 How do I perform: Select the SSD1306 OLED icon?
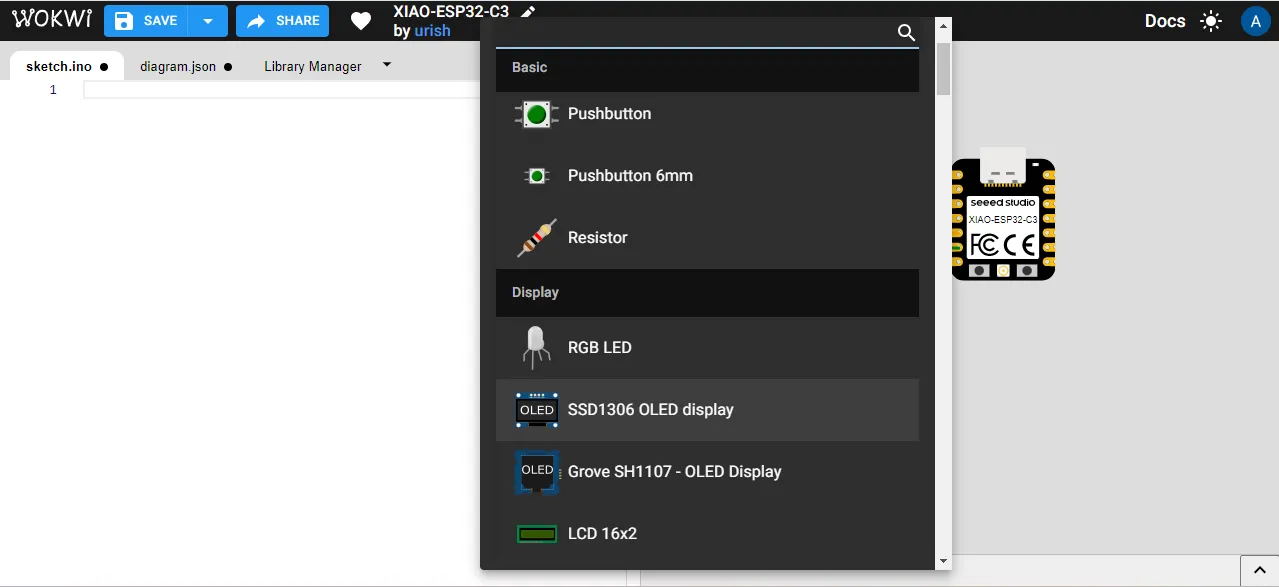click(x=537, y=410)
